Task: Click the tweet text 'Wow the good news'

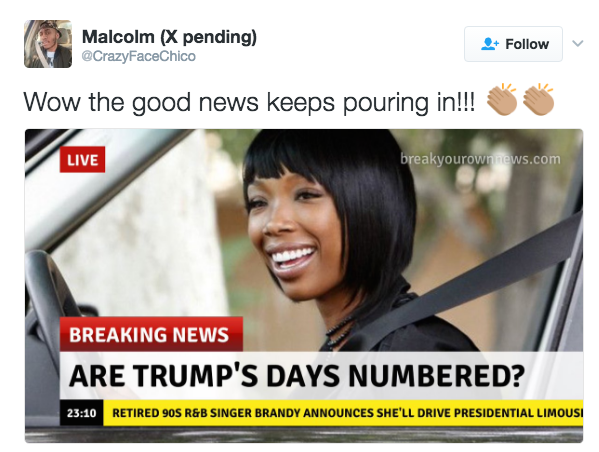Action: point(141,102)
